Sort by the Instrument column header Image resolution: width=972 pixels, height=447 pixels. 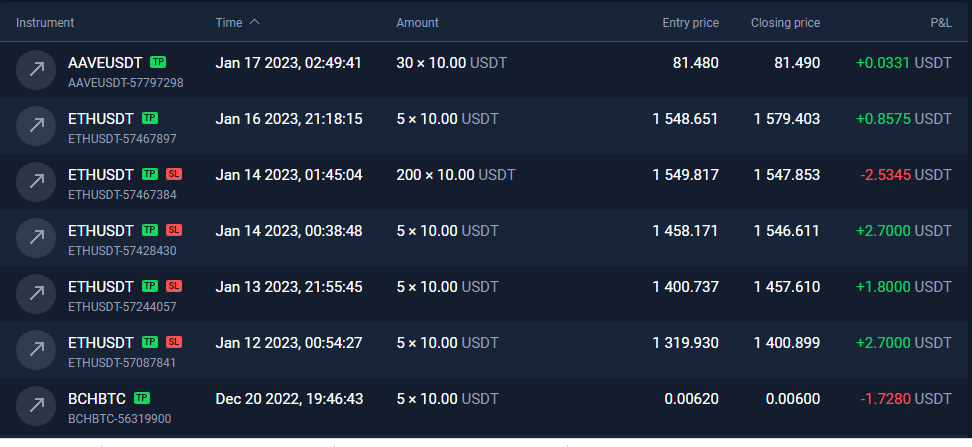point(45,23)
